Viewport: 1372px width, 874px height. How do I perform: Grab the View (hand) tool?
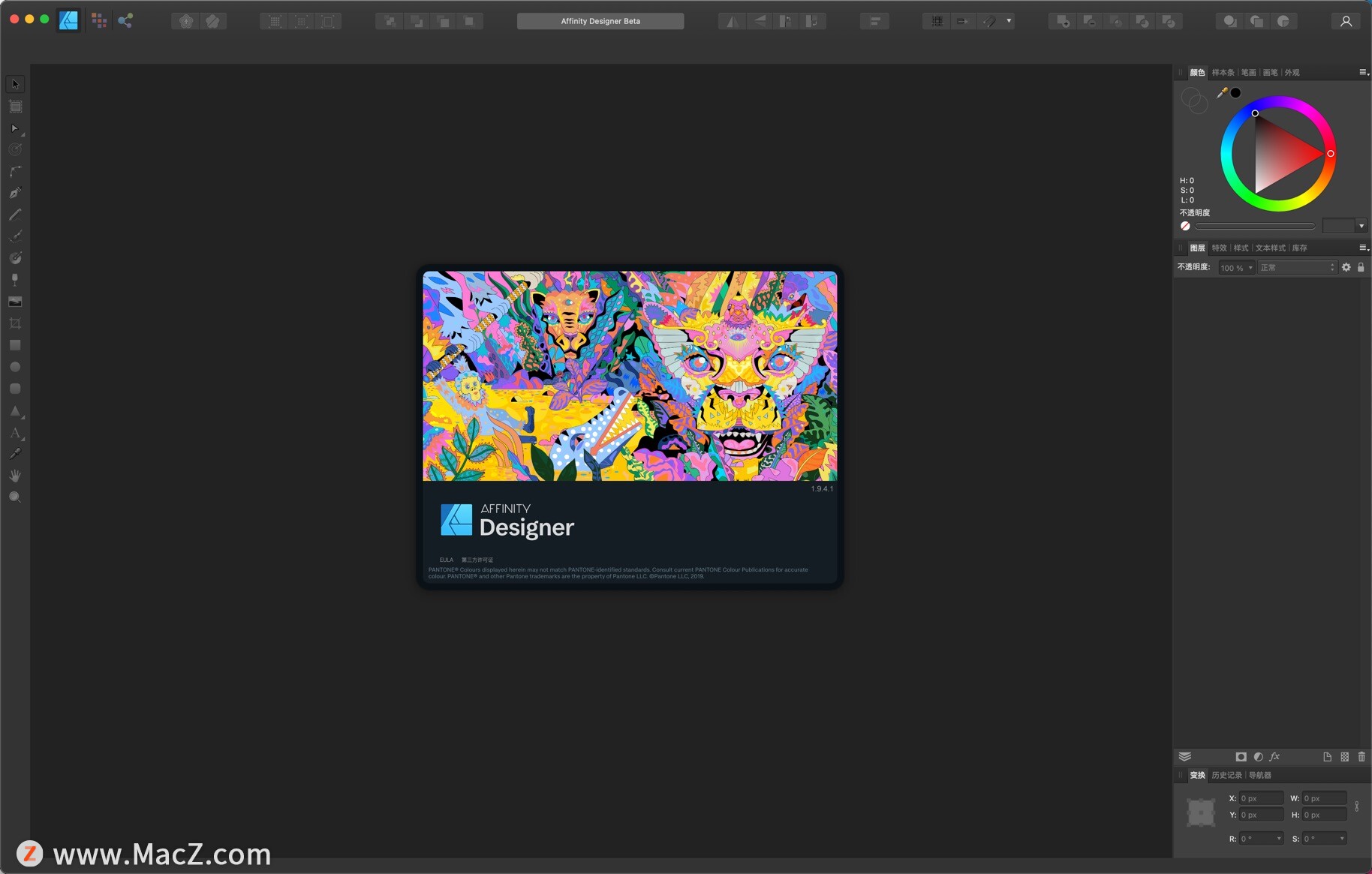[x=15, y=475]
